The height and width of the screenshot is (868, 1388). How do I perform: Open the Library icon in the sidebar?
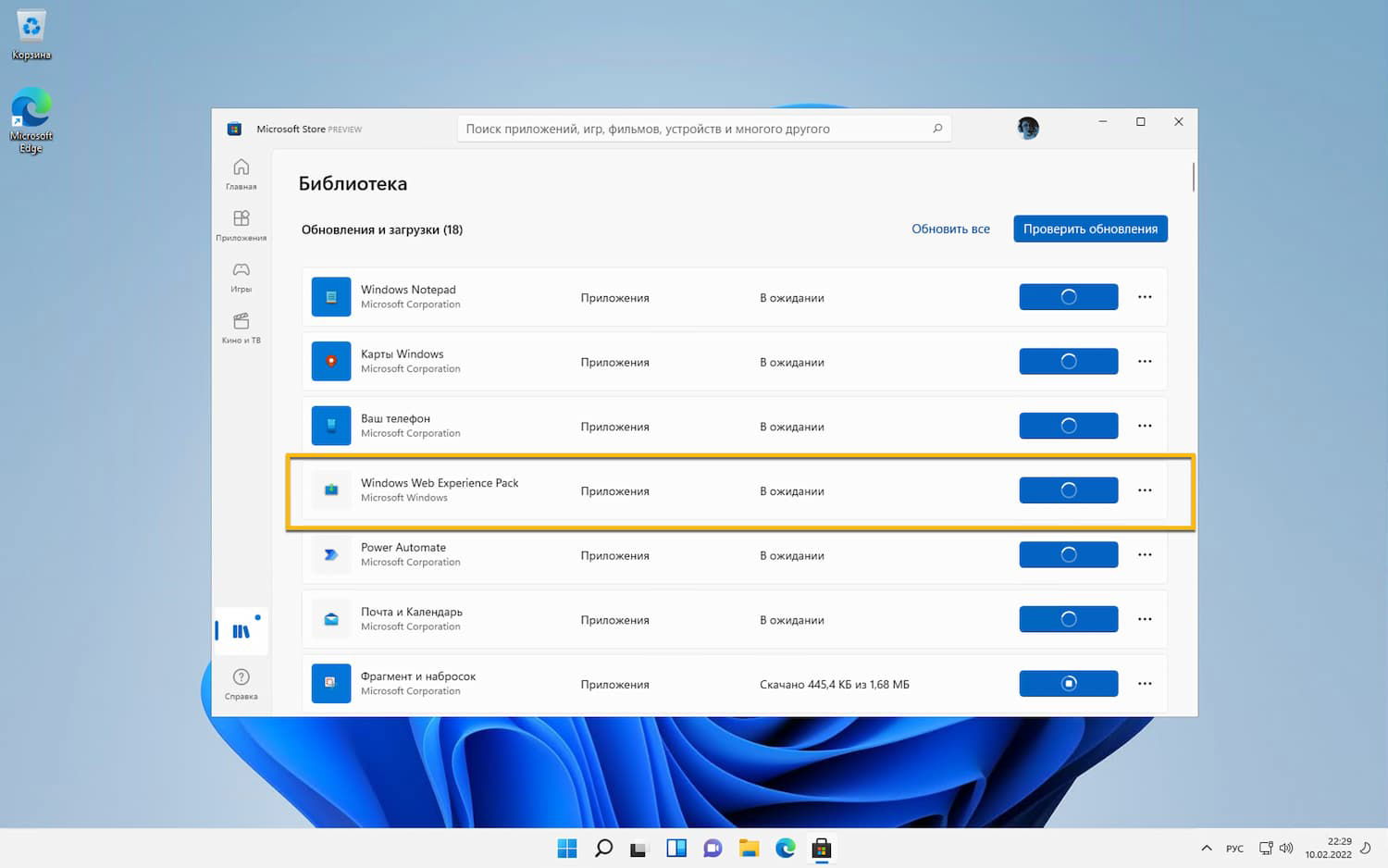coord(241,631)
